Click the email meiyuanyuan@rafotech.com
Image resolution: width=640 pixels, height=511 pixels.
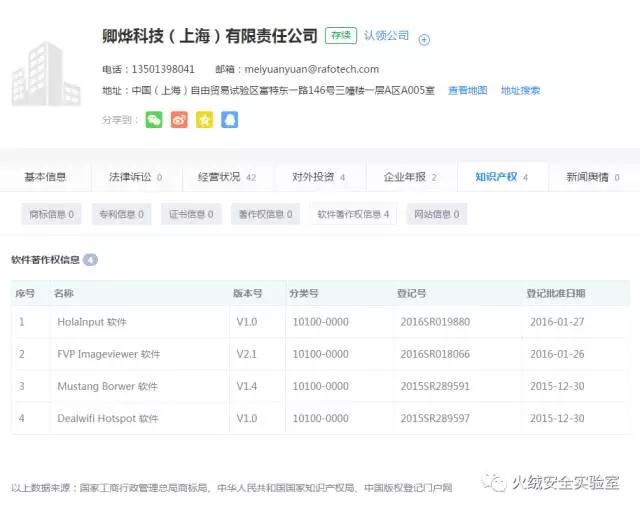[x=311, y=69]
